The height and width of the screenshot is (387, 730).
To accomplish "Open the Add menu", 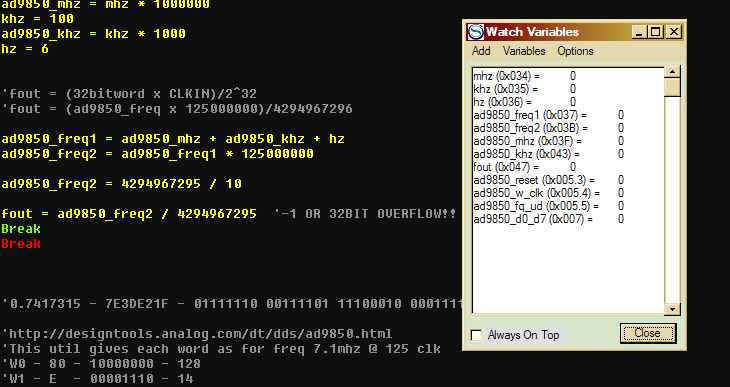I will pos(481,51).
